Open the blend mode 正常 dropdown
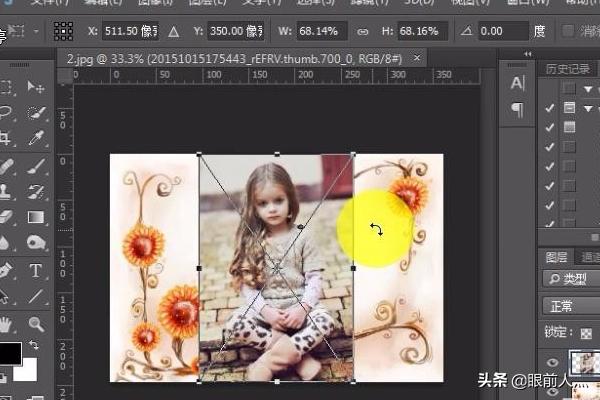Viewport: 600px width, 400px height. click(571, 306)
